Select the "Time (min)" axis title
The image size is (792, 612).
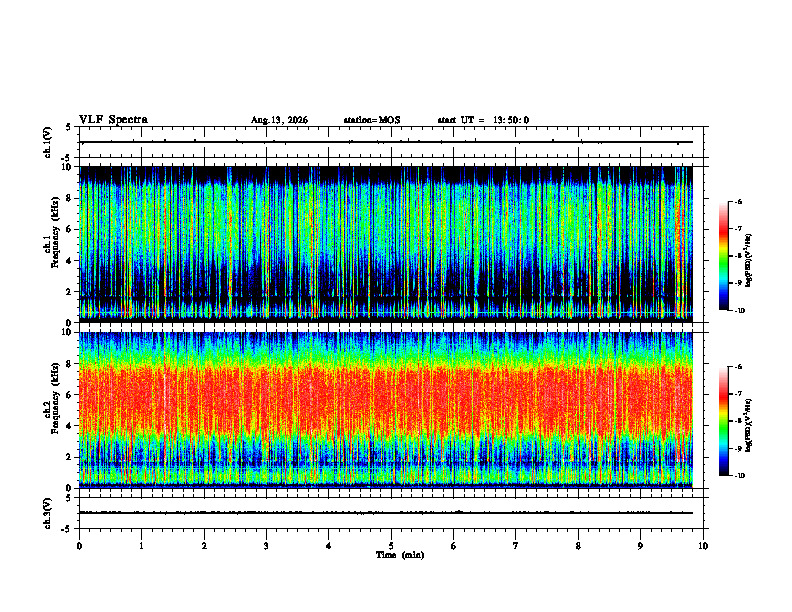click(400, 555)
